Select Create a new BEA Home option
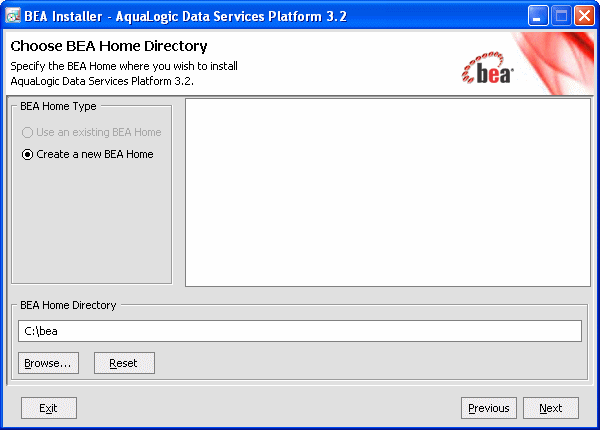The image size is (600, 430). click(x=87, y=154)
